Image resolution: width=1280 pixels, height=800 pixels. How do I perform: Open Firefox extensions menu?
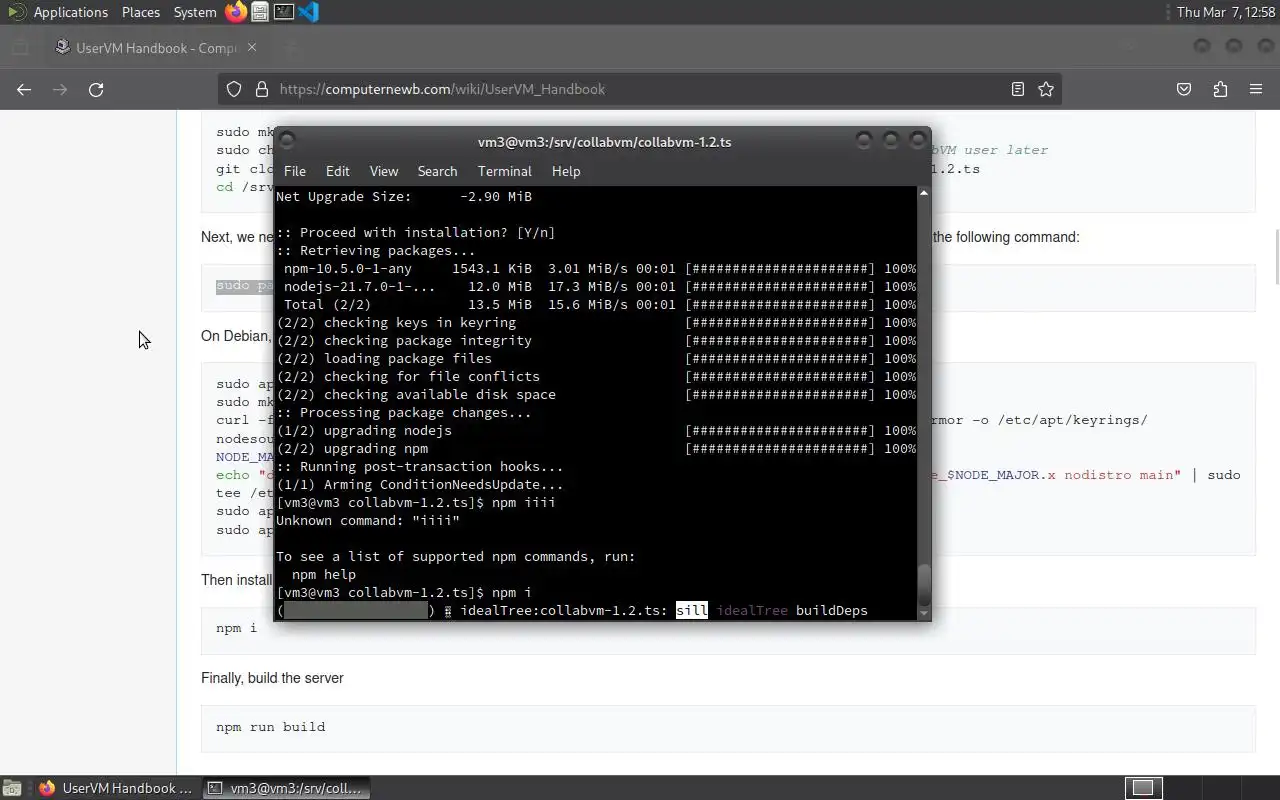point(1220,89)
